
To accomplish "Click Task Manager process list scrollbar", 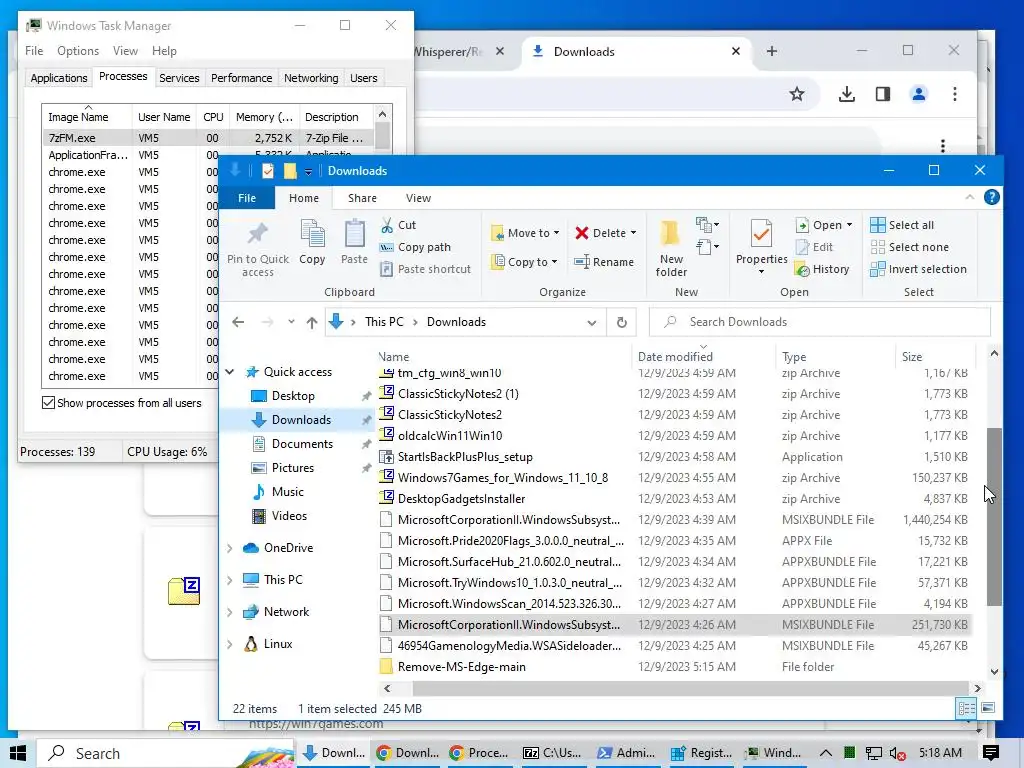I will click(x=383, y=137).
